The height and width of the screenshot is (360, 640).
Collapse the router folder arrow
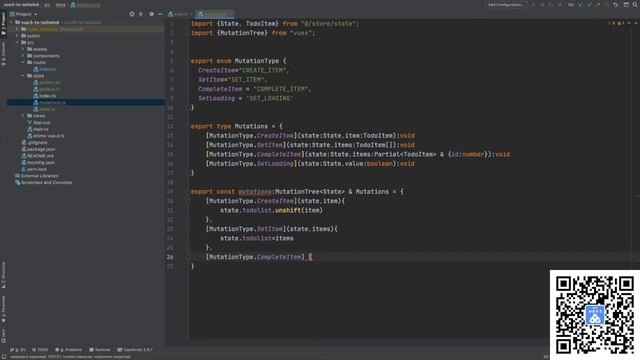(x=23, y=62)
